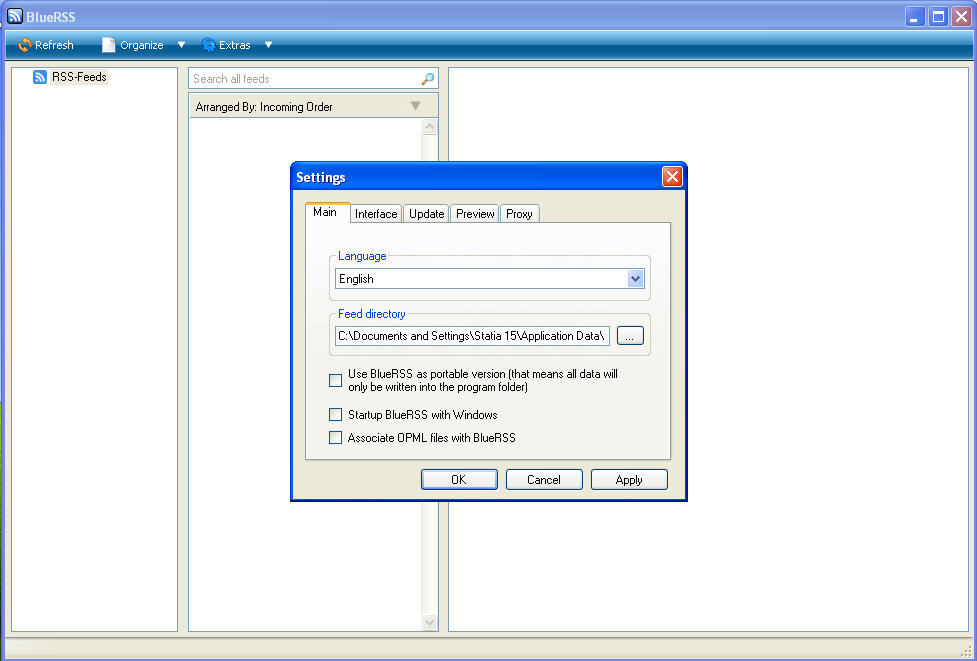
Task: Select English in the Language combo box
Action: pos(480,278)
